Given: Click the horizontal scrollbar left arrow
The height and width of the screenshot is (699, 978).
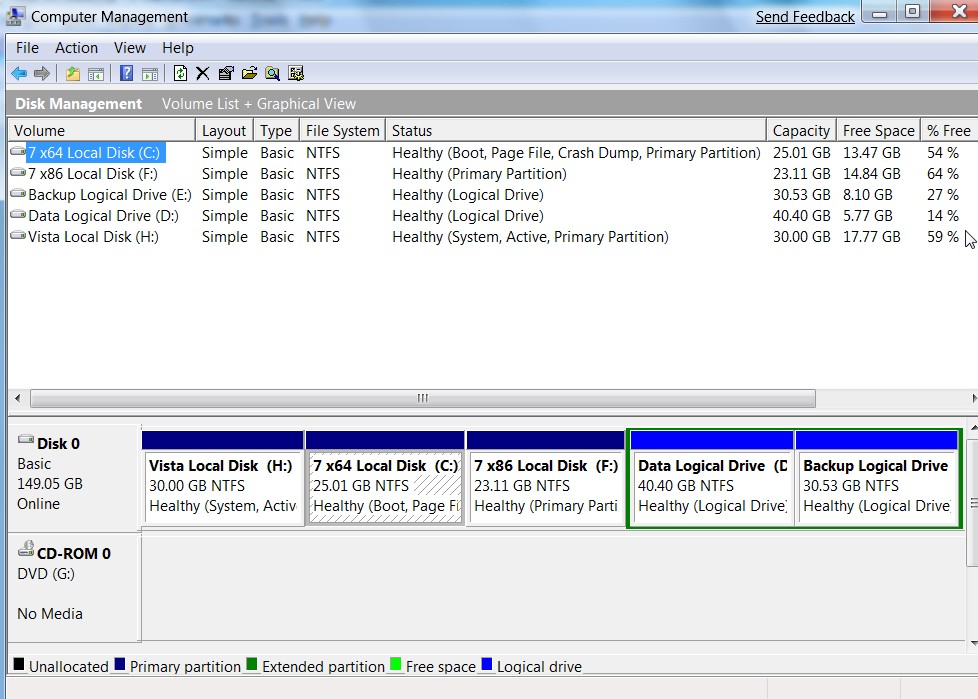Looking at the screenshot, I should click(x=17, y=398).
